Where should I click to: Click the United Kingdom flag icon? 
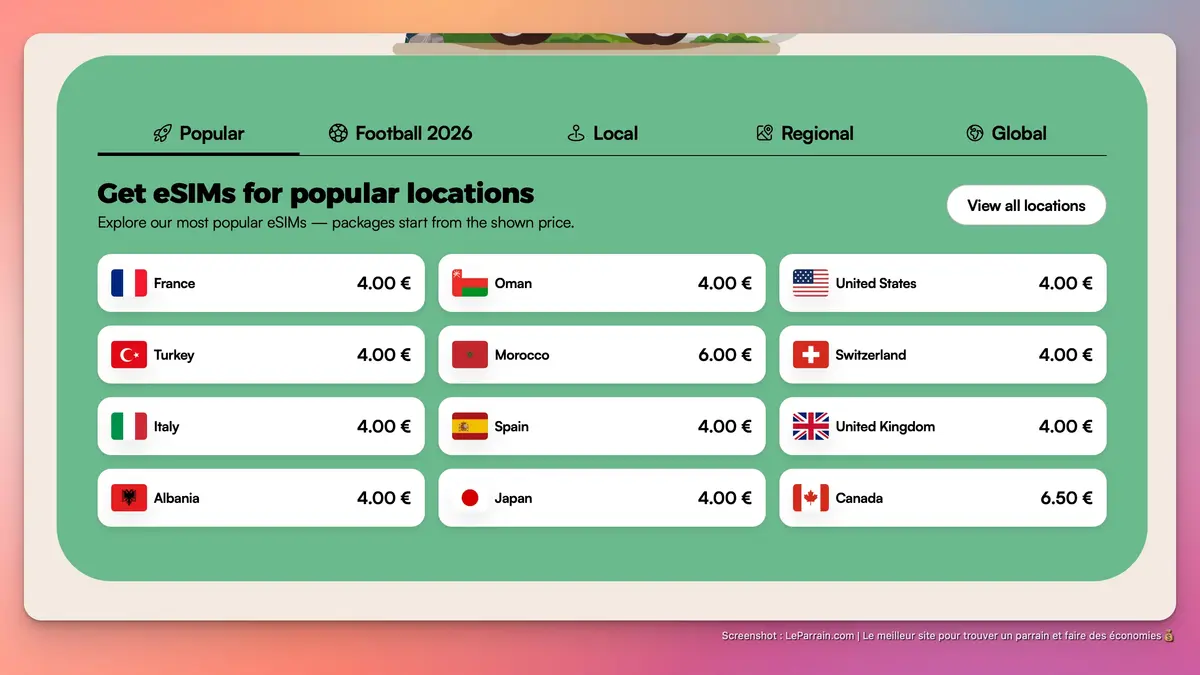(x=811, y=426)
